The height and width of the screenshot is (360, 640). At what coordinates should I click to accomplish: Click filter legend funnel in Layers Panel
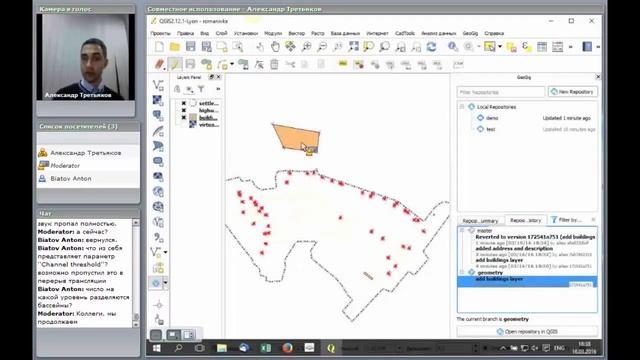(201, 89)
